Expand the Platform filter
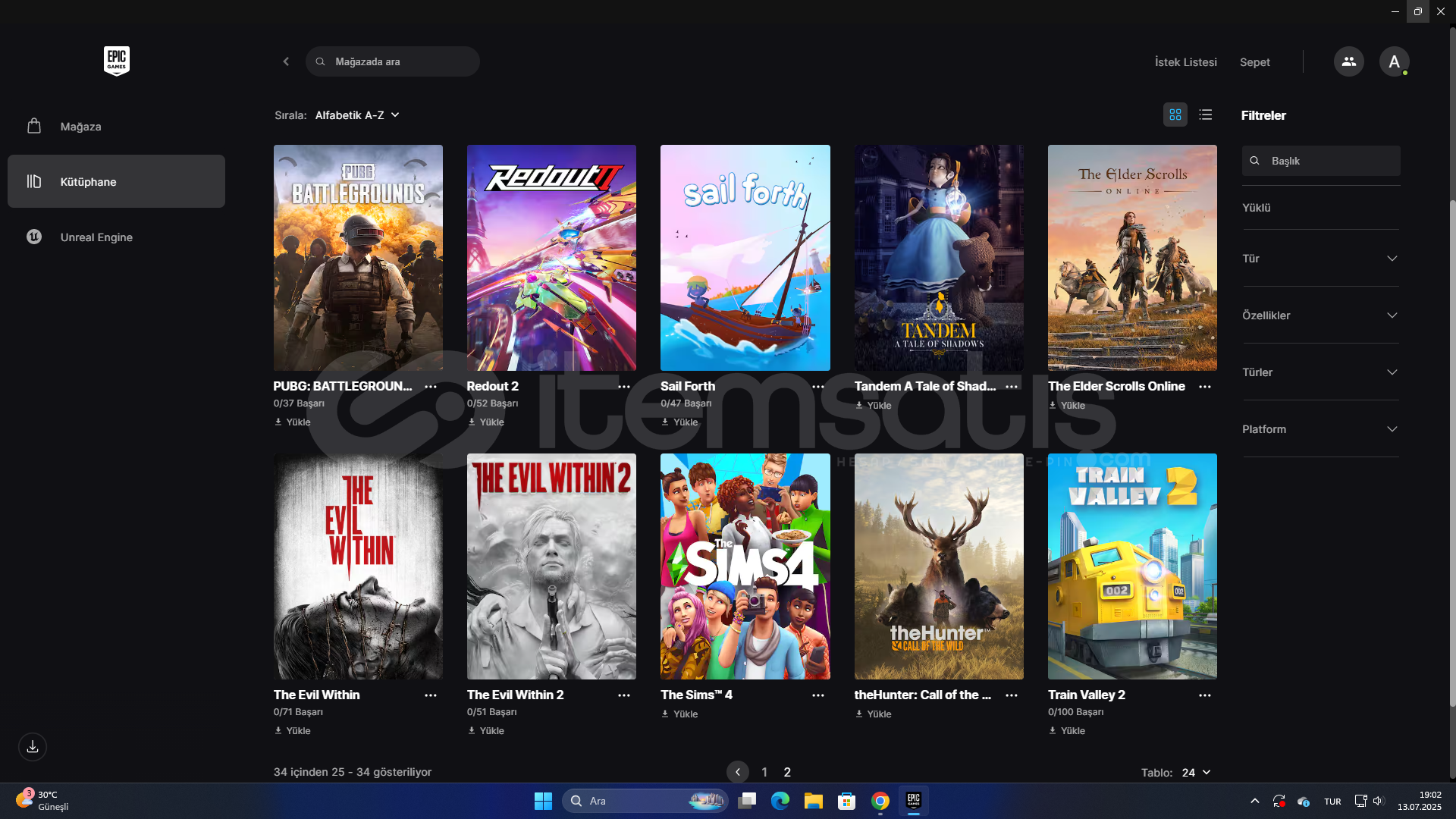Image resolution: width=1456 pixels, height=819 pixels. 1321,429
